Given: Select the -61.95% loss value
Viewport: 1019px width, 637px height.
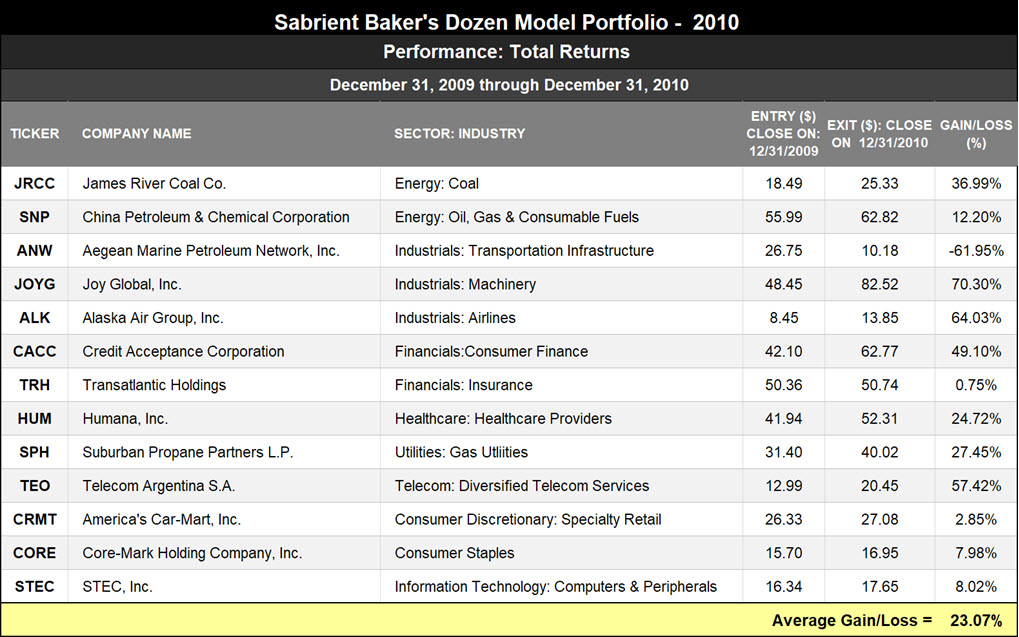Looking at the screenshot, I should (976, 251).
